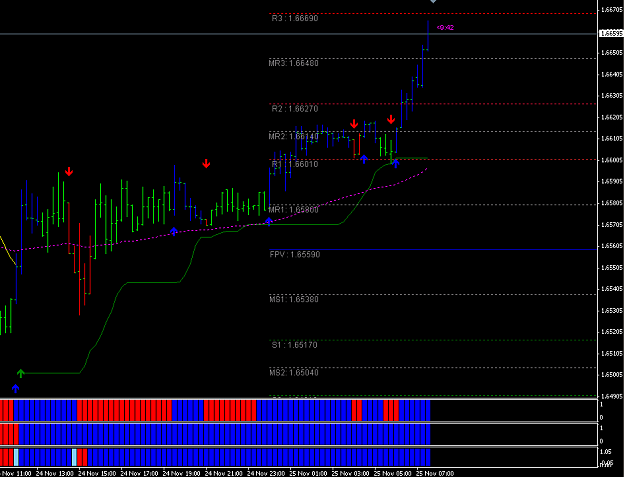Select the blue FPV horizontal pivot line
The width and height of the screenshot is (625, 477).
point(433,249)
